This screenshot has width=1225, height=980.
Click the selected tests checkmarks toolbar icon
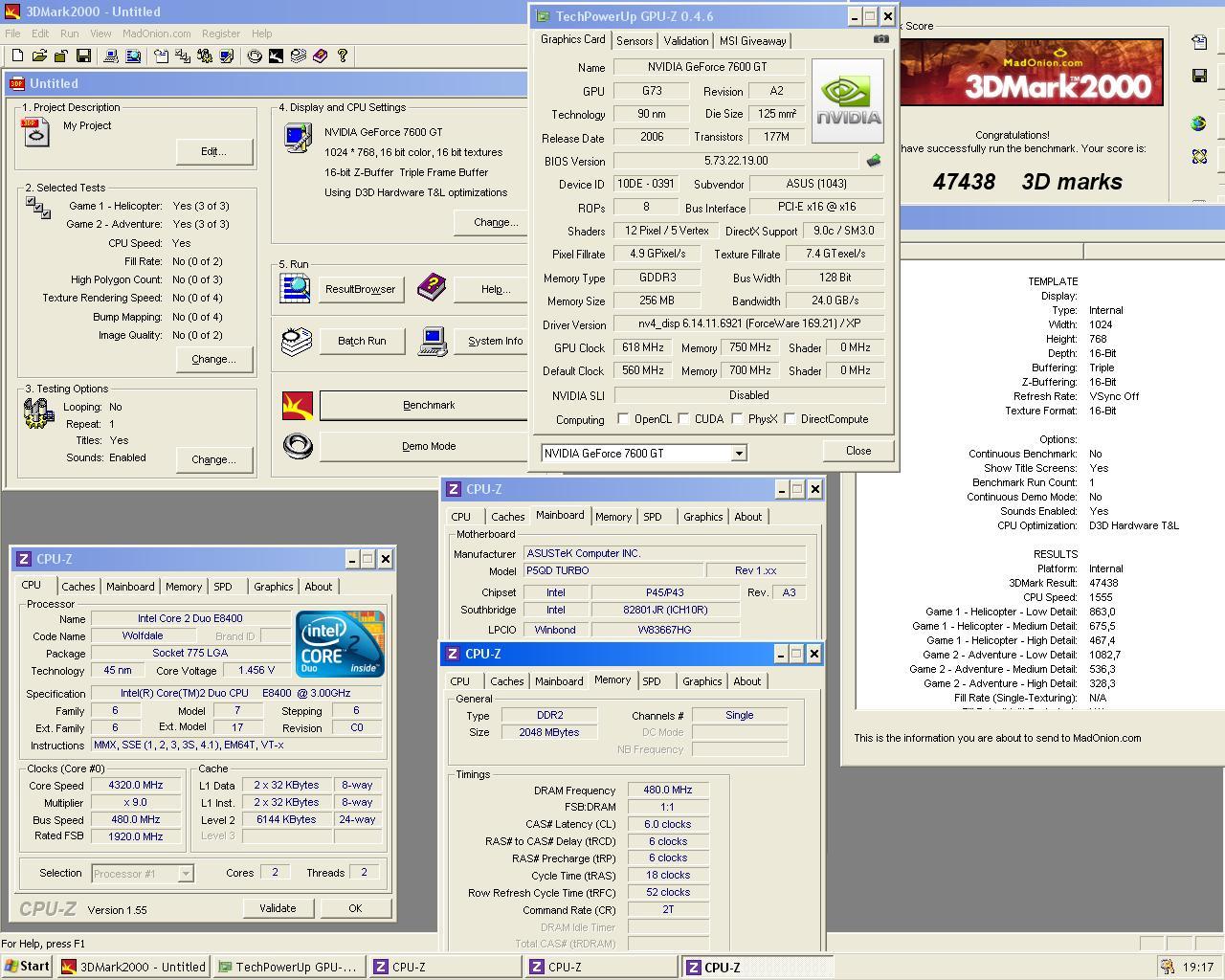pyautogui.click(x=183, y=56)
